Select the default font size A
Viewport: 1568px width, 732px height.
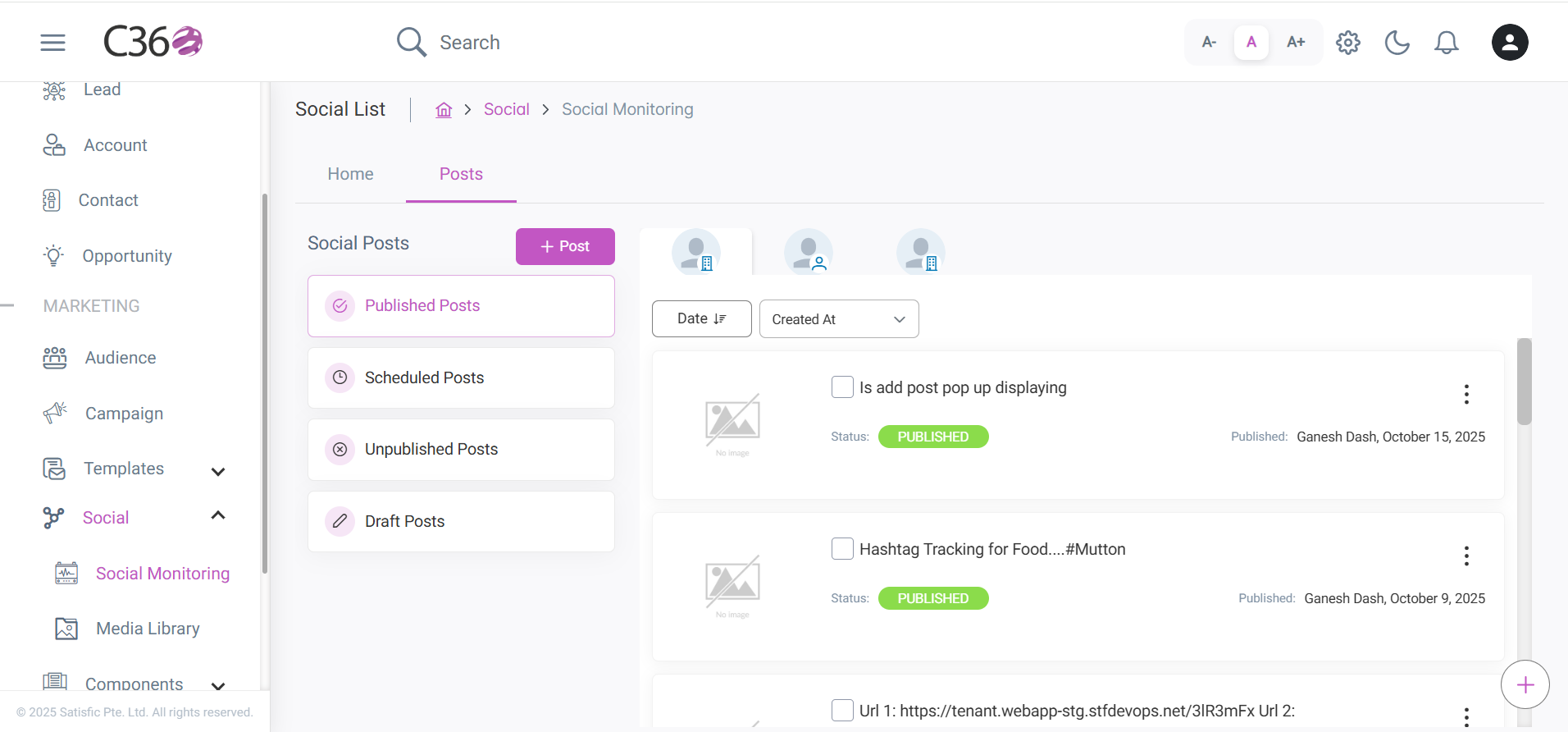[1251, 42]
